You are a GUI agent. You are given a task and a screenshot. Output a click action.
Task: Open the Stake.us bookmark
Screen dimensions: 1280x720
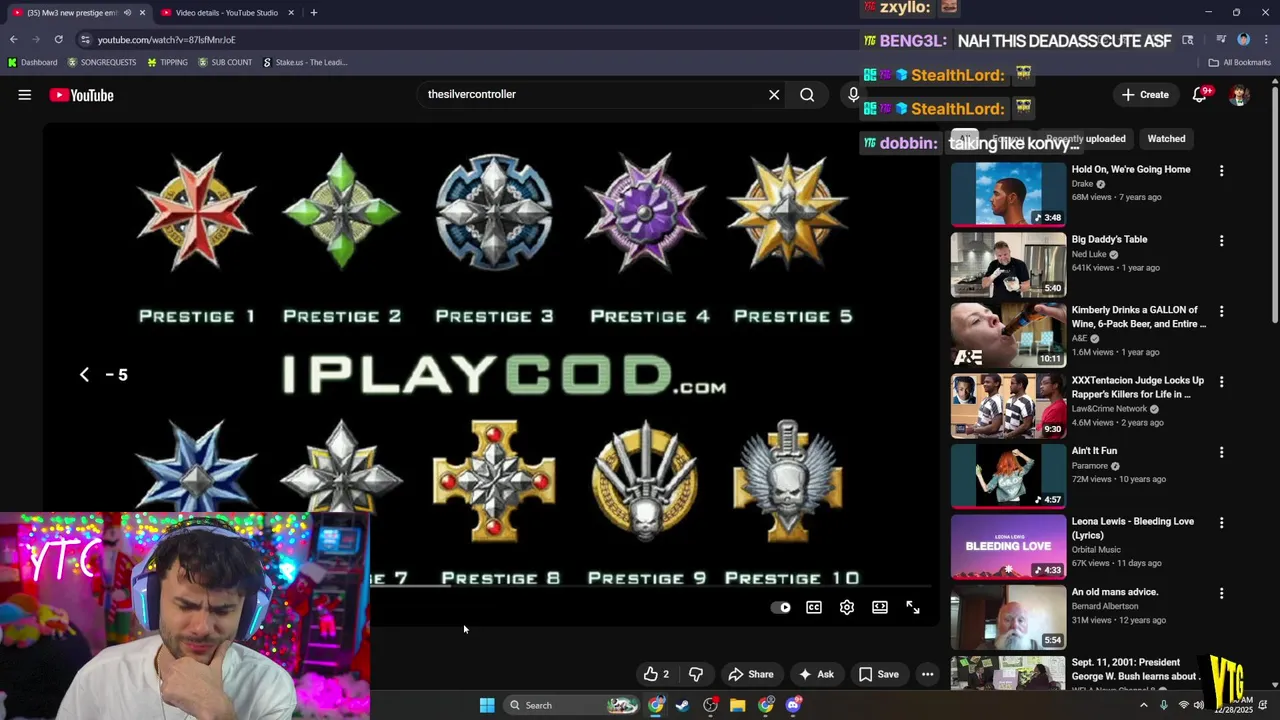pyautogui.click(x=305, y=62)
